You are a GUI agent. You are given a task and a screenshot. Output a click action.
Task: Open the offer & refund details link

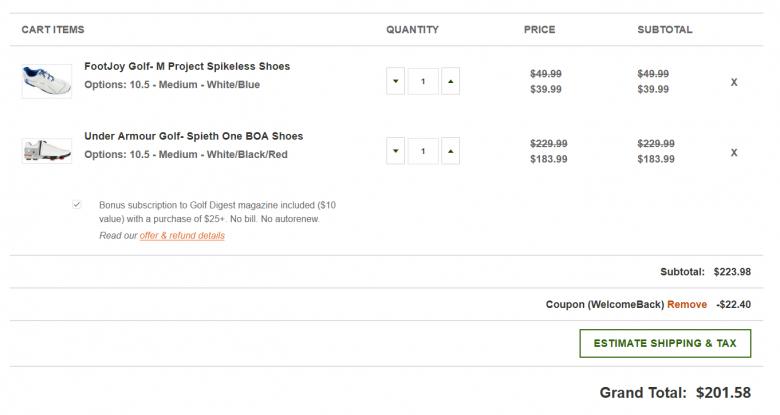(182, 236)
